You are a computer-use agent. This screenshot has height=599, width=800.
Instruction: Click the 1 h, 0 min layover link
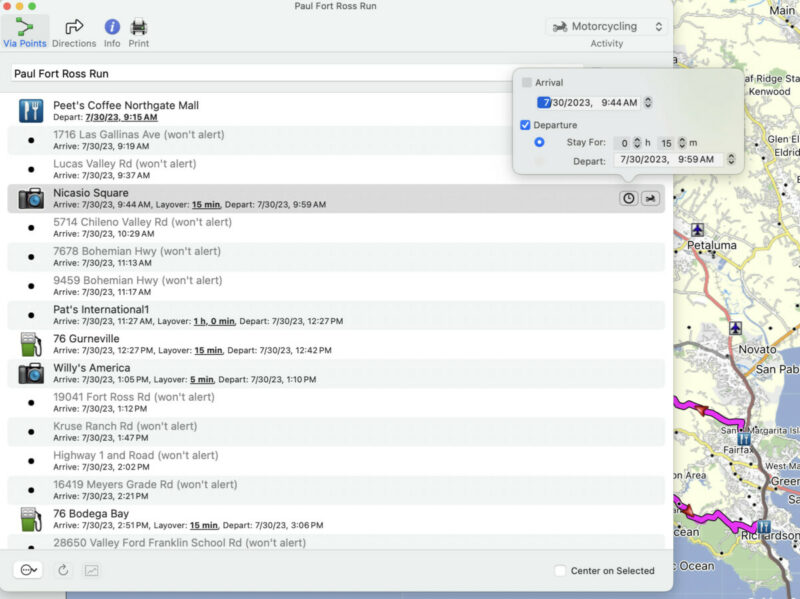pos(214,321)
